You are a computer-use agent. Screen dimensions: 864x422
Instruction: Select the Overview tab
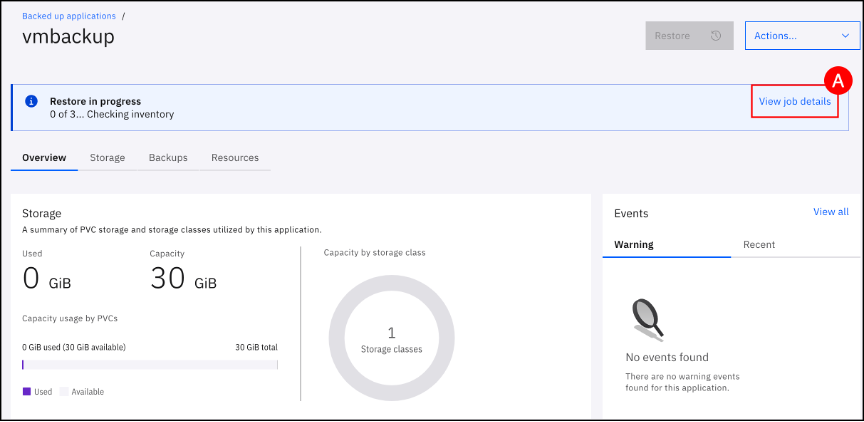[x=44, y=158]
